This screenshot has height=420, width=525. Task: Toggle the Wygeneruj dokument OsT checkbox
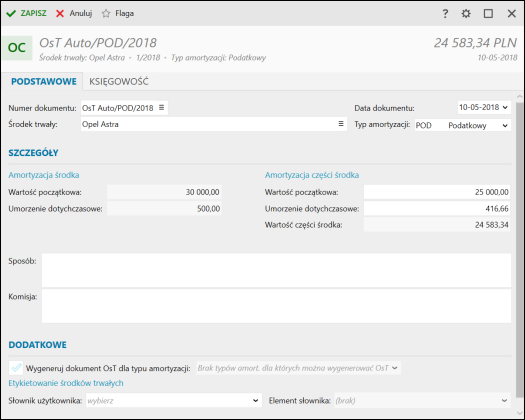click(x=16, y=368)
